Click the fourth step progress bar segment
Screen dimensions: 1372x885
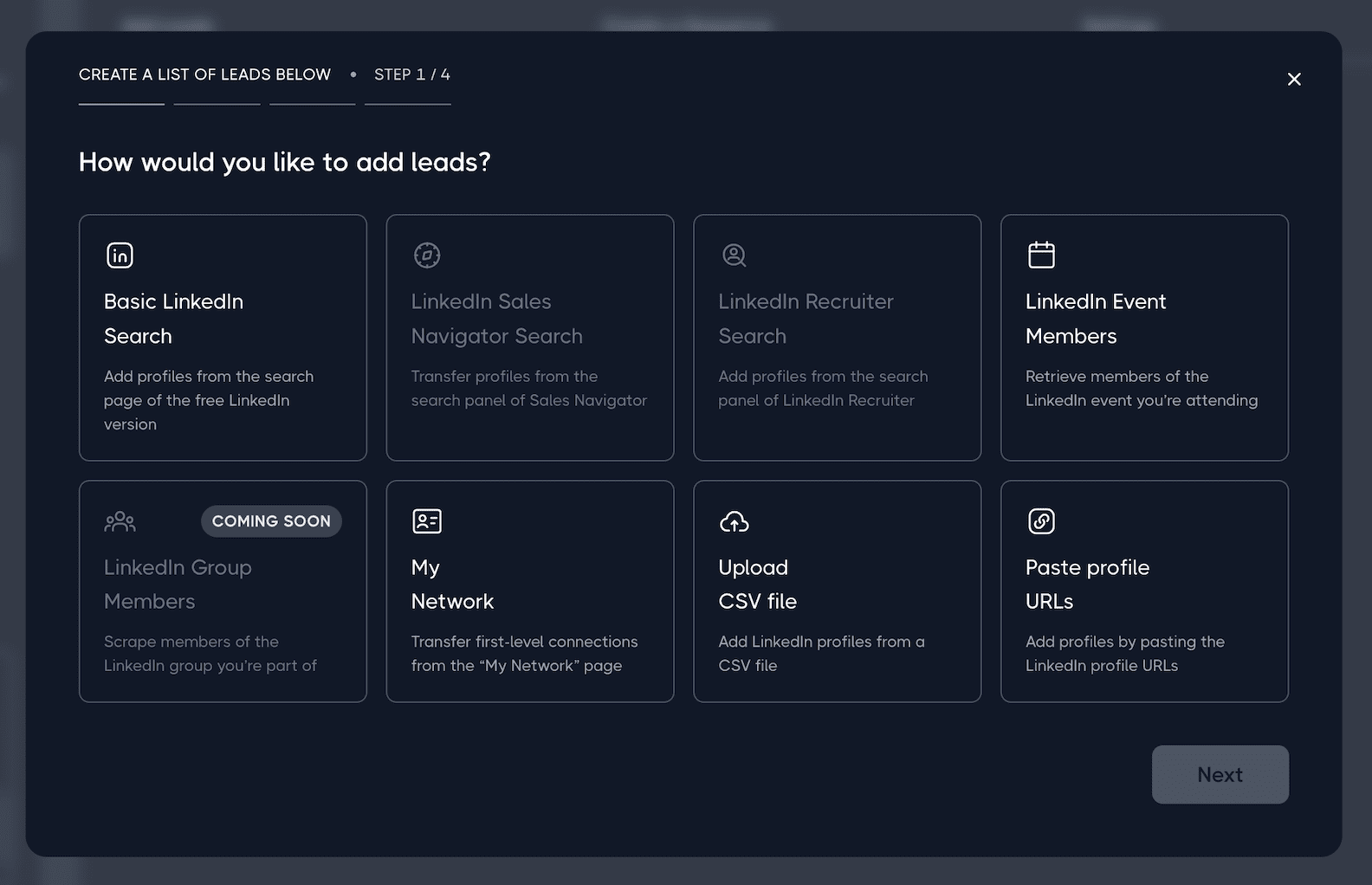click(408, 104)
